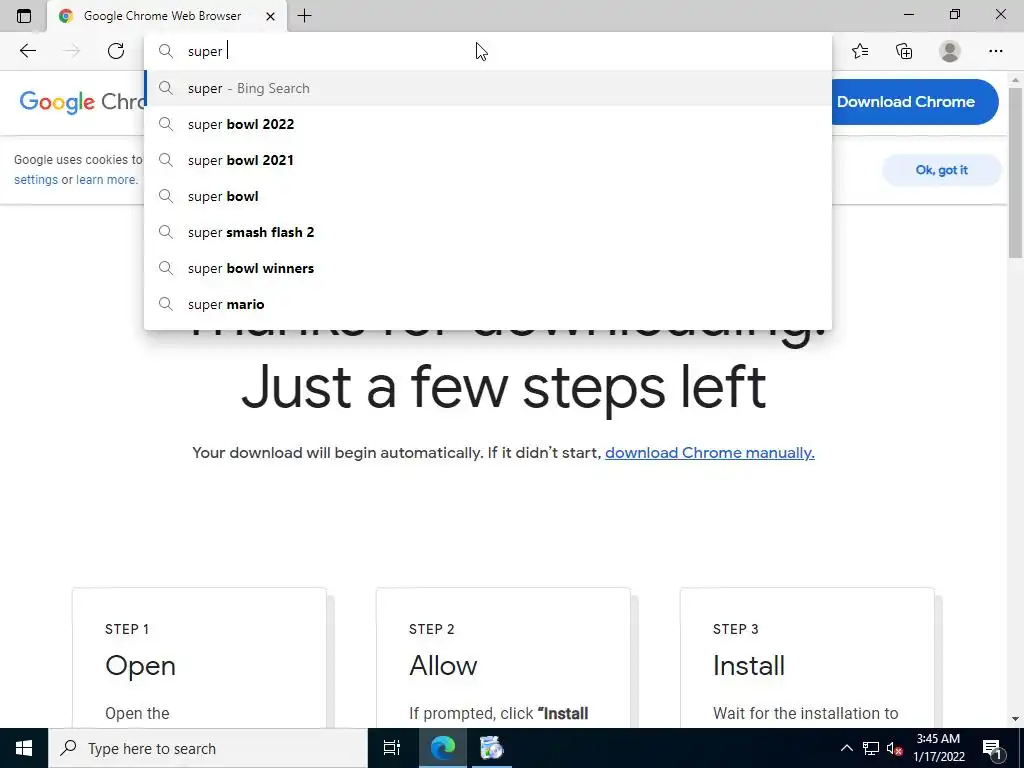Open the Favorites star icon
Image resolution: width=1024 pixels, height=768 pixels.
tap(860, 51)
